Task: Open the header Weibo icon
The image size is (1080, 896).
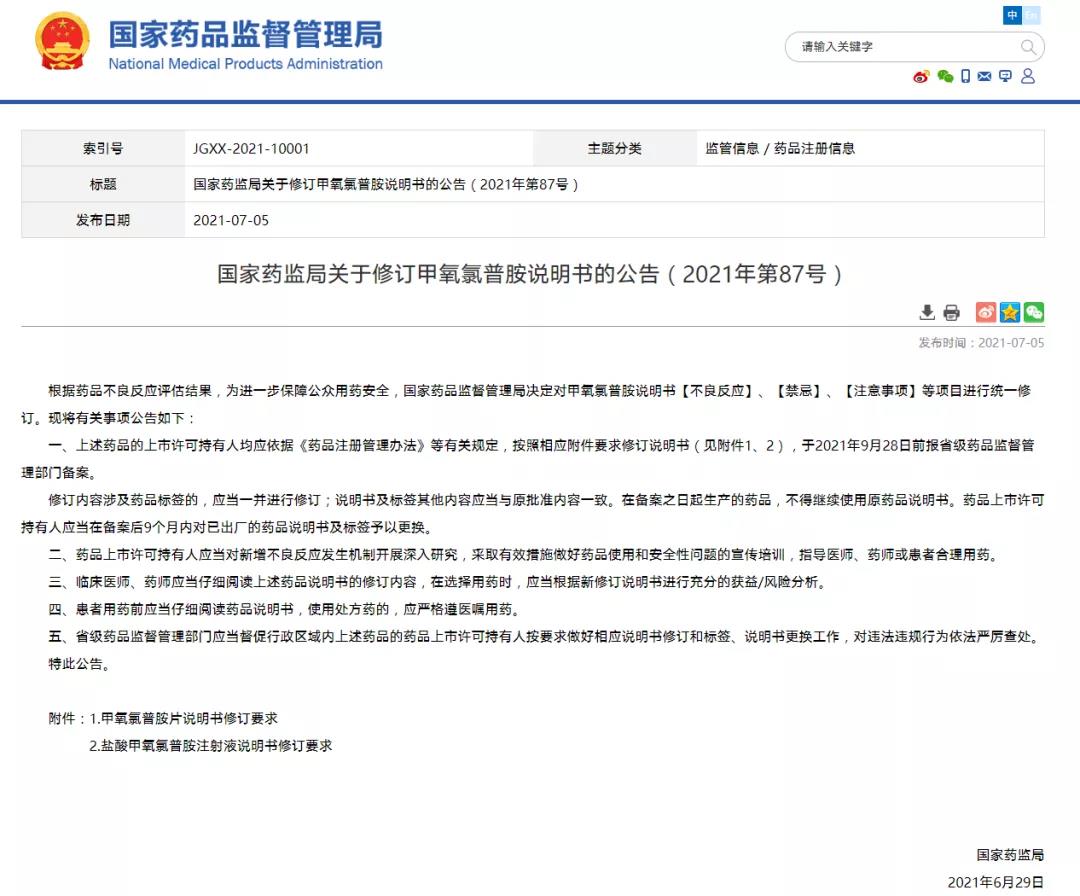Action: [921, 77]
